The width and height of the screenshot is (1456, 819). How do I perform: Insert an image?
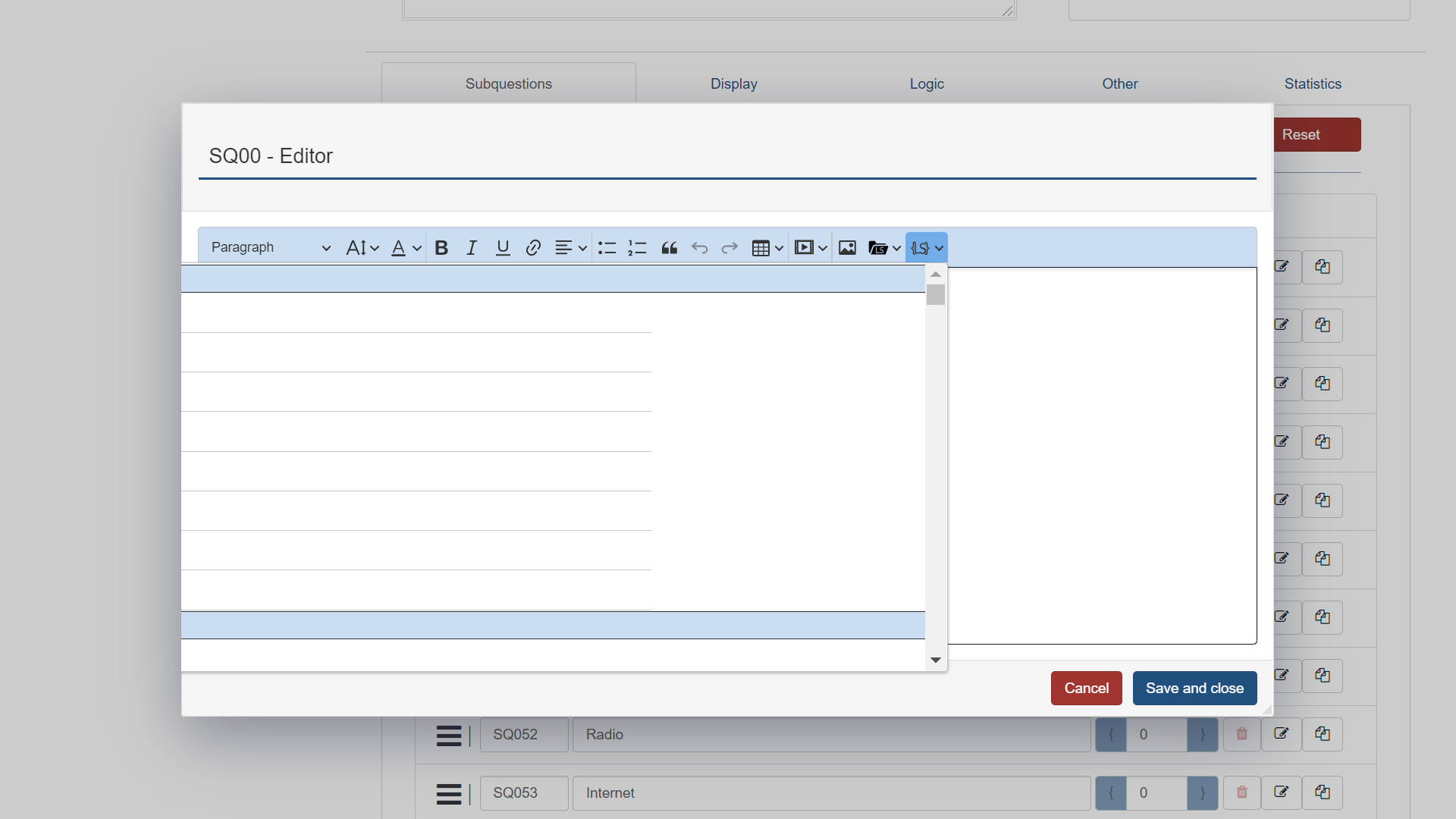(x=847, y=248)
